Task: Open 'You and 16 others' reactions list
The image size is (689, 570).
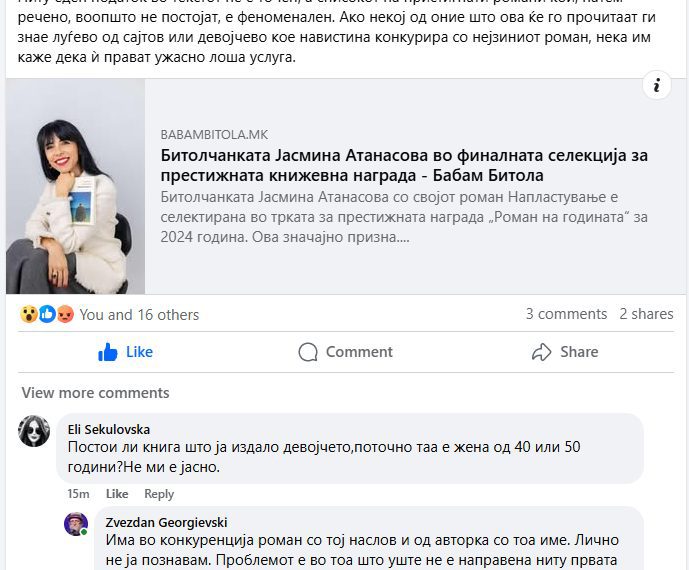Action: [139, 315]
